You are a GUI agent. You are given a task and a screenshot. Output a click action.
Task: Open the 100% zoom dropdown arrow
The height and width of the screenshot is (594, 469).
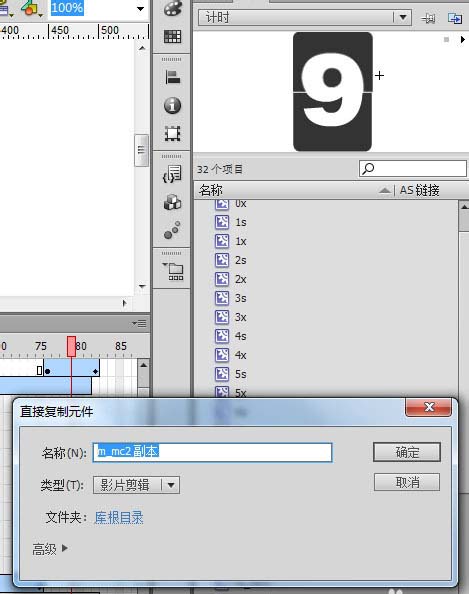pos(141,8)
